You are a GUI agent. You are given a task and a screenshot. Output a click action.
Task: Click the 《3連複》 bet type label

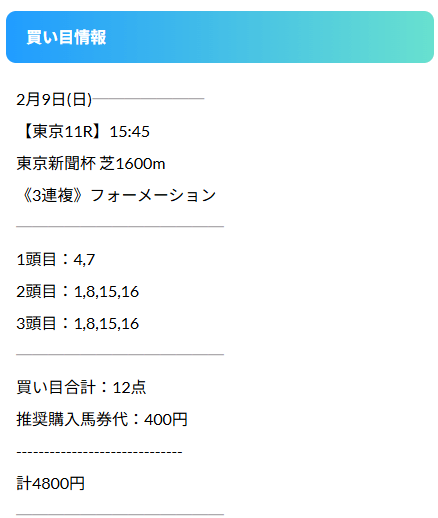[52, 195]
